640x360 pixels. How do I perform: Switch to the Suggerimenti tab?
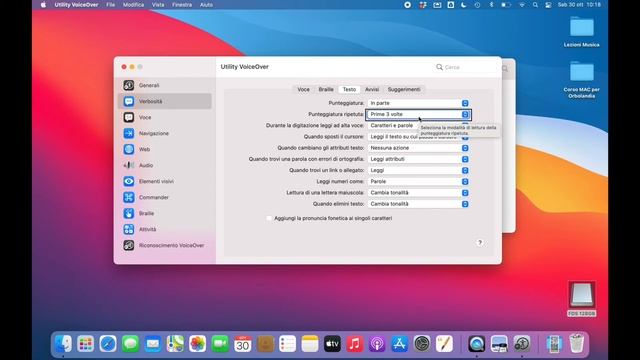[x=404, y=89]
